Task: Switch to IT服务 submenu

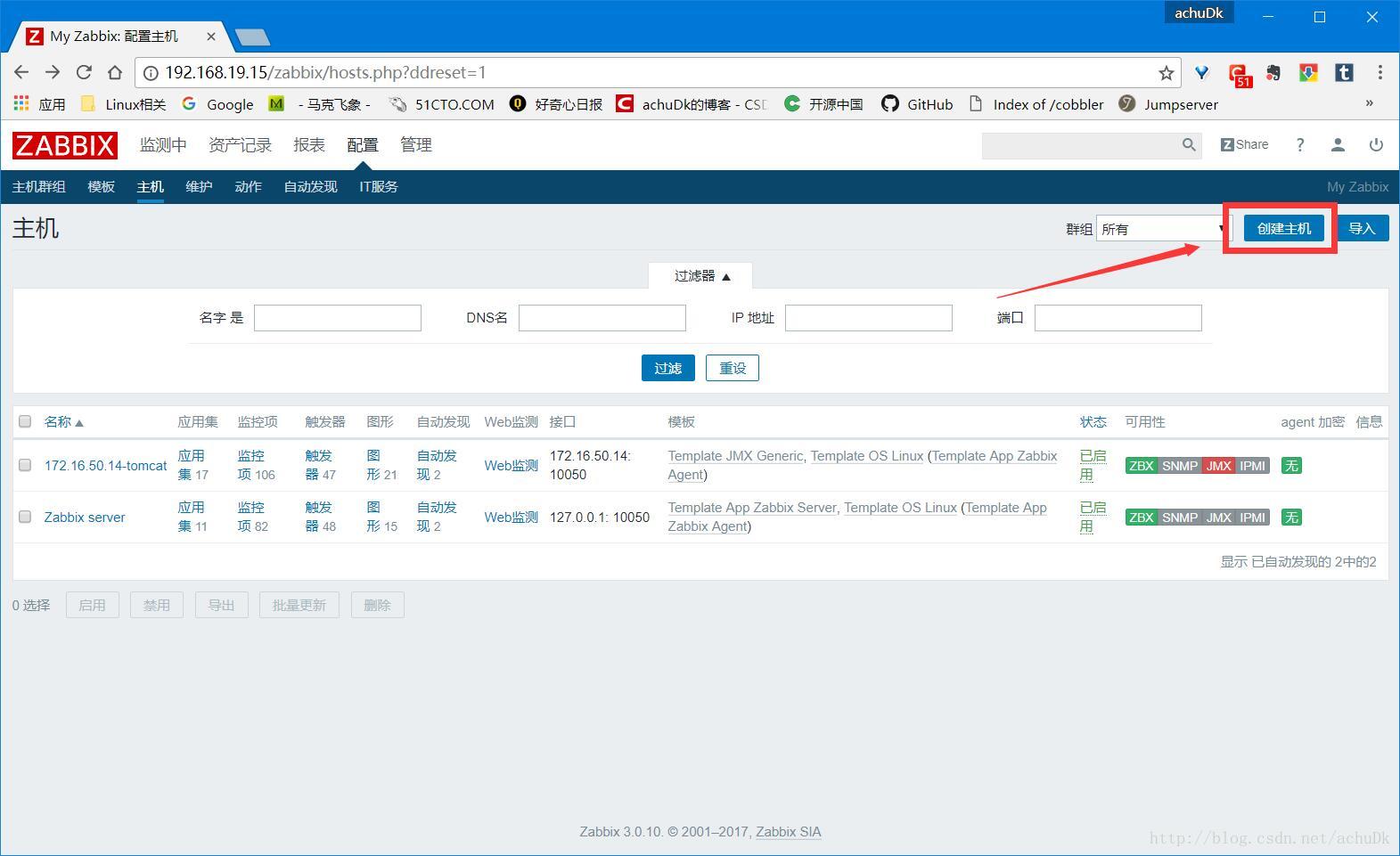Action: coord(379,186)
